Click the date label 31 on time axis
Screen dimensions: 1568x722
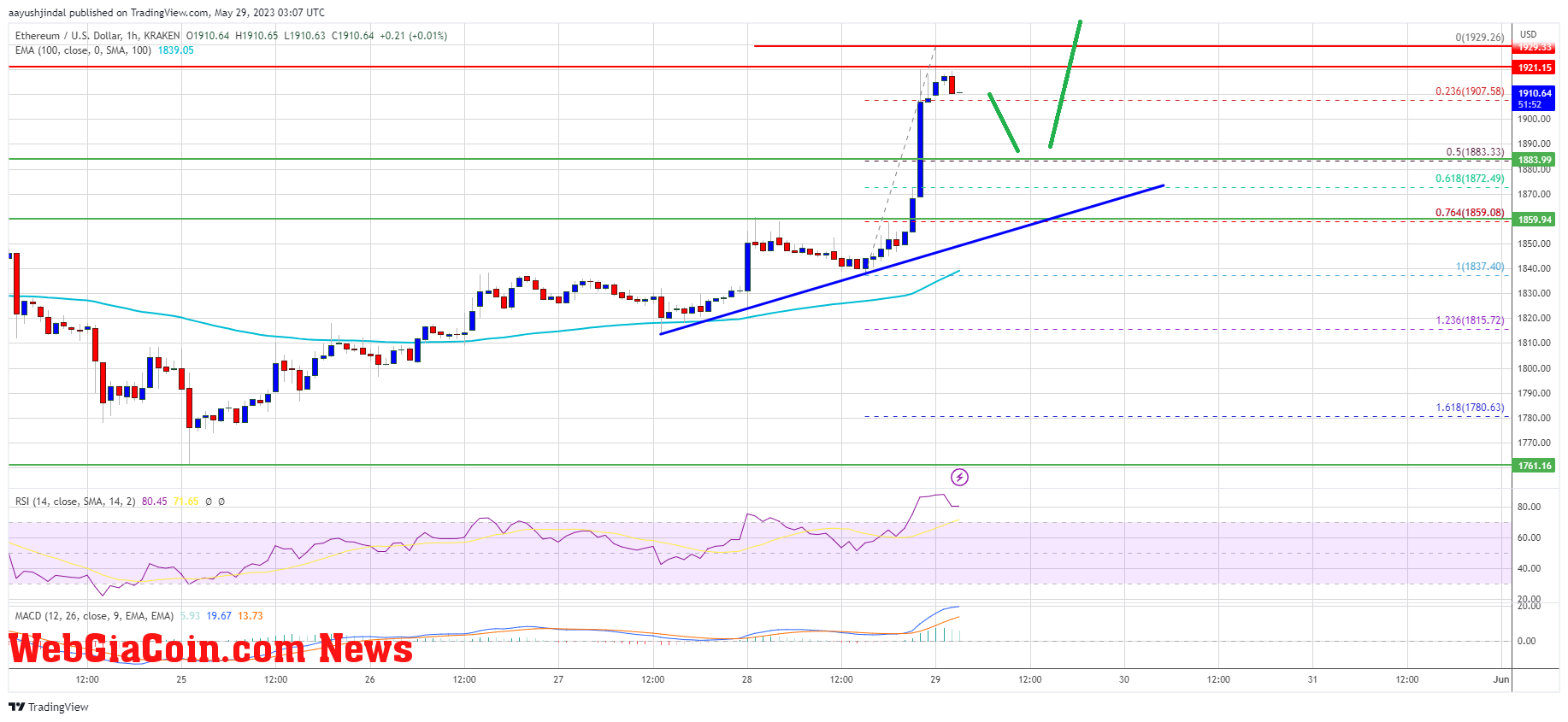tap(1312, 680)
